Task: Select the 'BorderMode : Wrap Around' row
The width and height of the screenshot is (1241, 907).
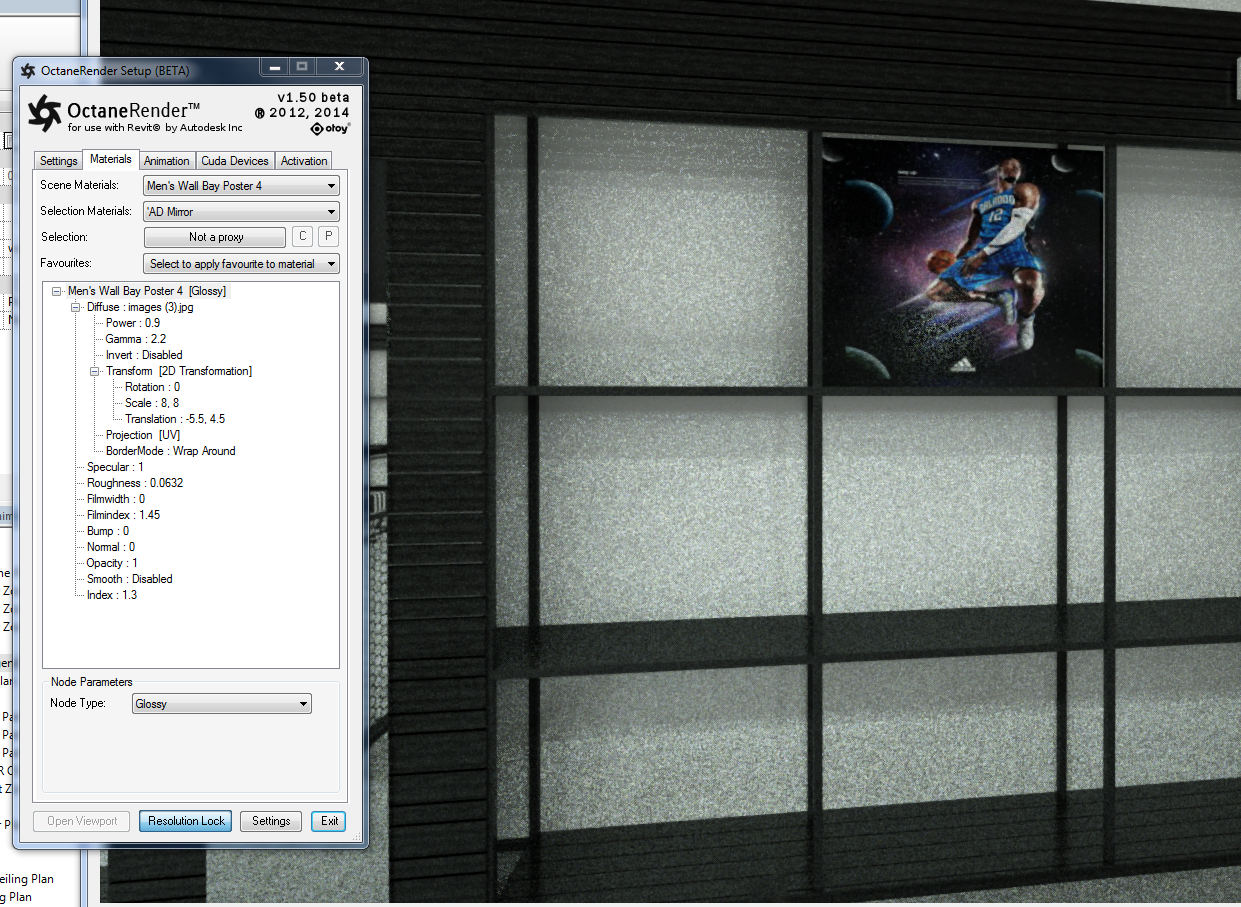Action: [170, 451]
